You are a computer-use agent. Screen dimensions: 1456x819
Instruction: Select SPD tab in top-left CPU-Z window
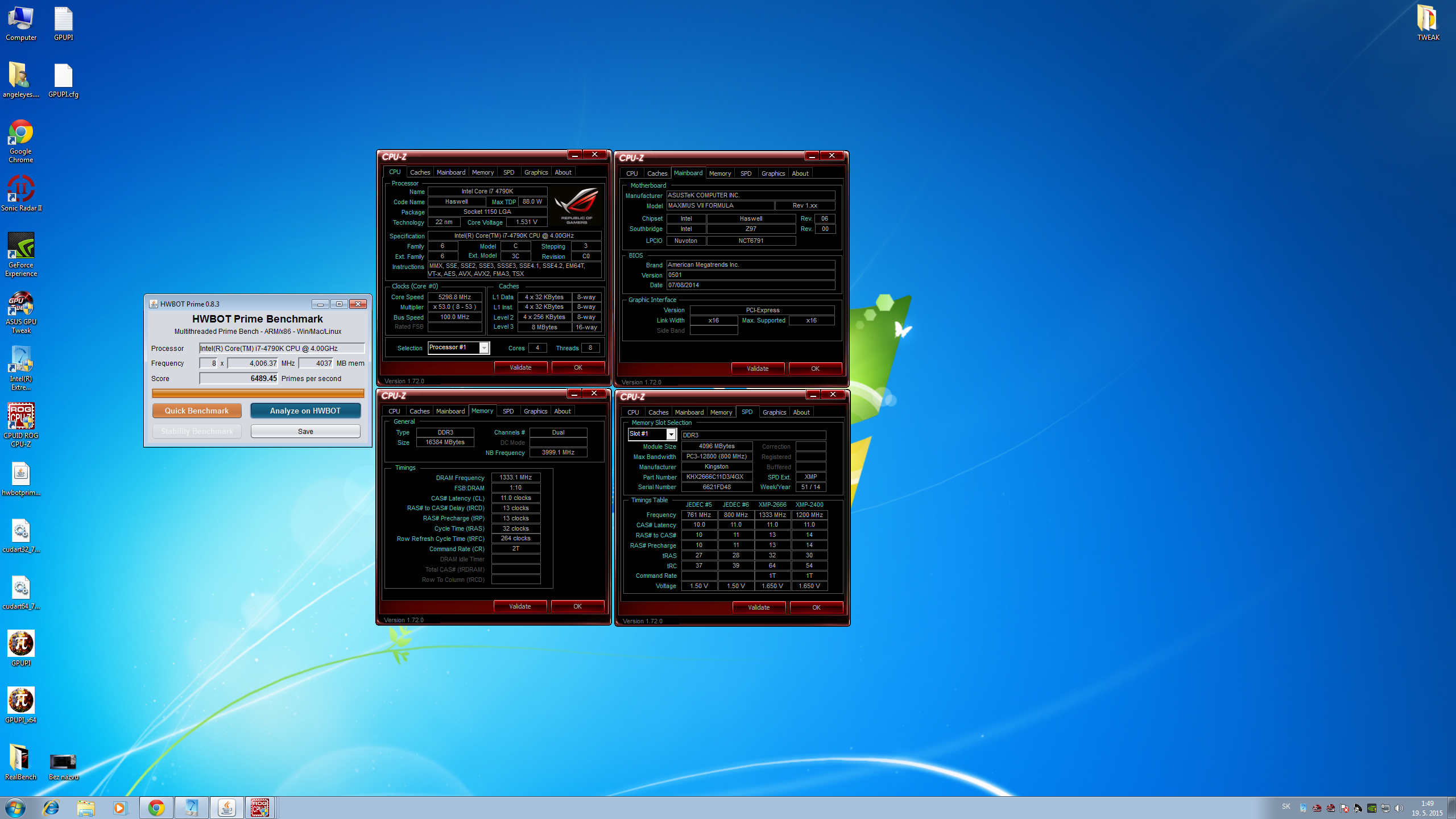click(x=508, y=172)
